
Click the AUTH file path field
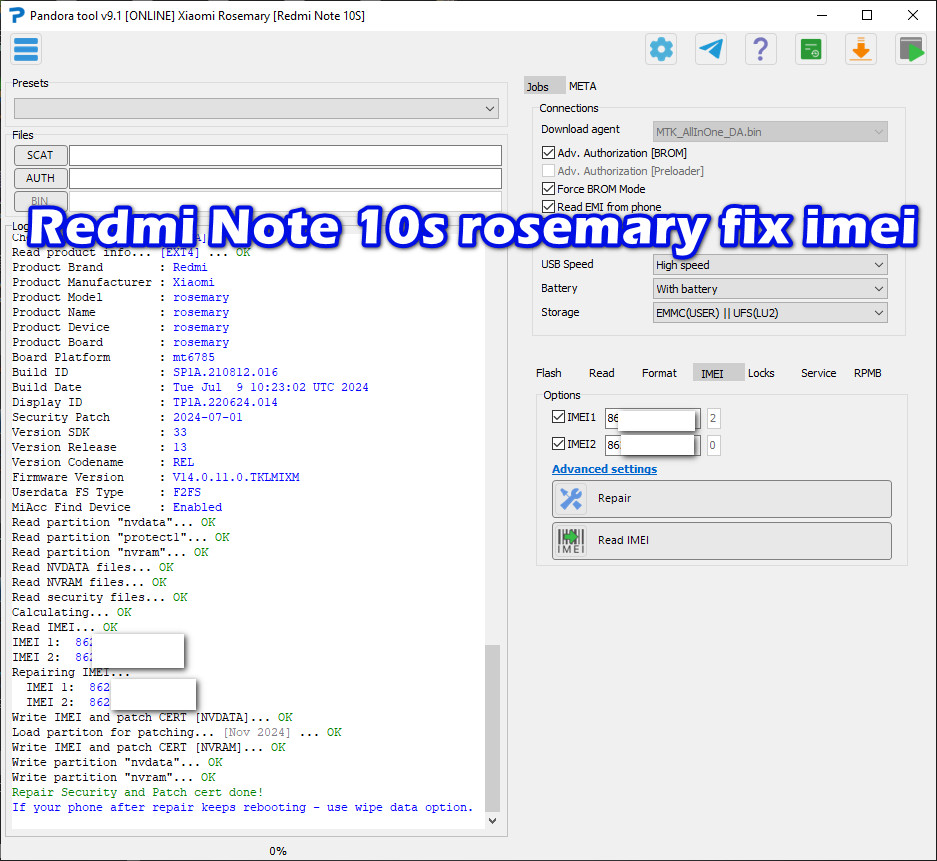click(x=285, y=178)
